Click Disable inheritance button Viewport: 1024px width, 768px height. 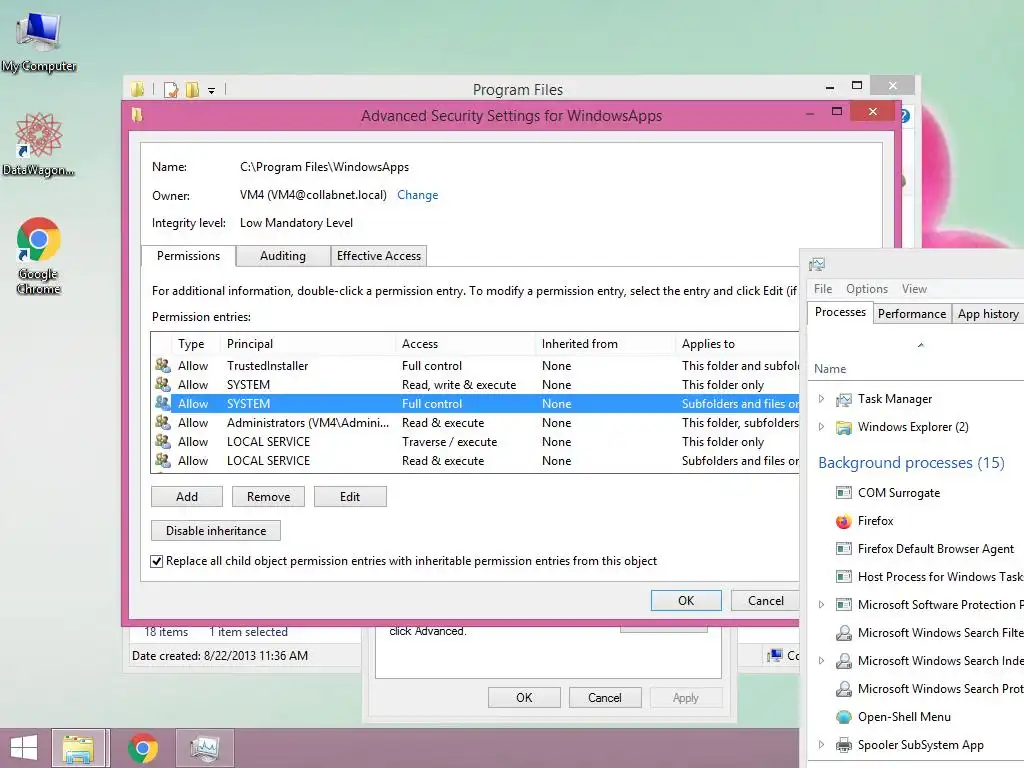pos(216,531)
